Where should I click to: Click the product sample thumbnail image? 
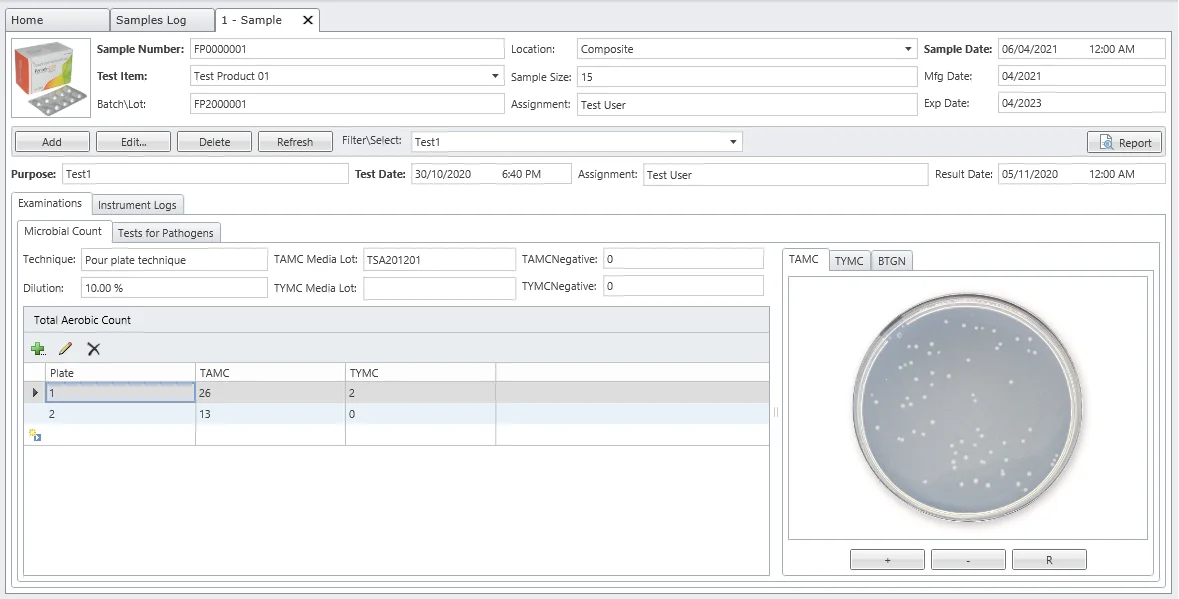pyautogui.click(x=50, y=80)
